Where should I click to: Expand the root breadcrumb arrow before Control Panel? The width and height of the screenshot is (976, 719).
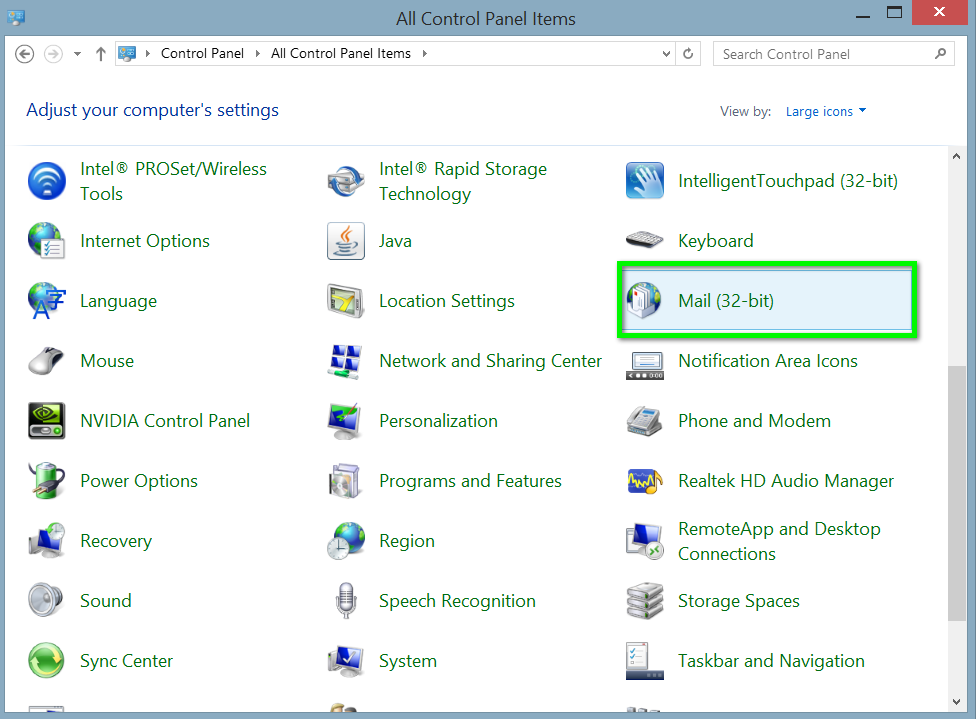pyautogui.click(x=148, y=54)
